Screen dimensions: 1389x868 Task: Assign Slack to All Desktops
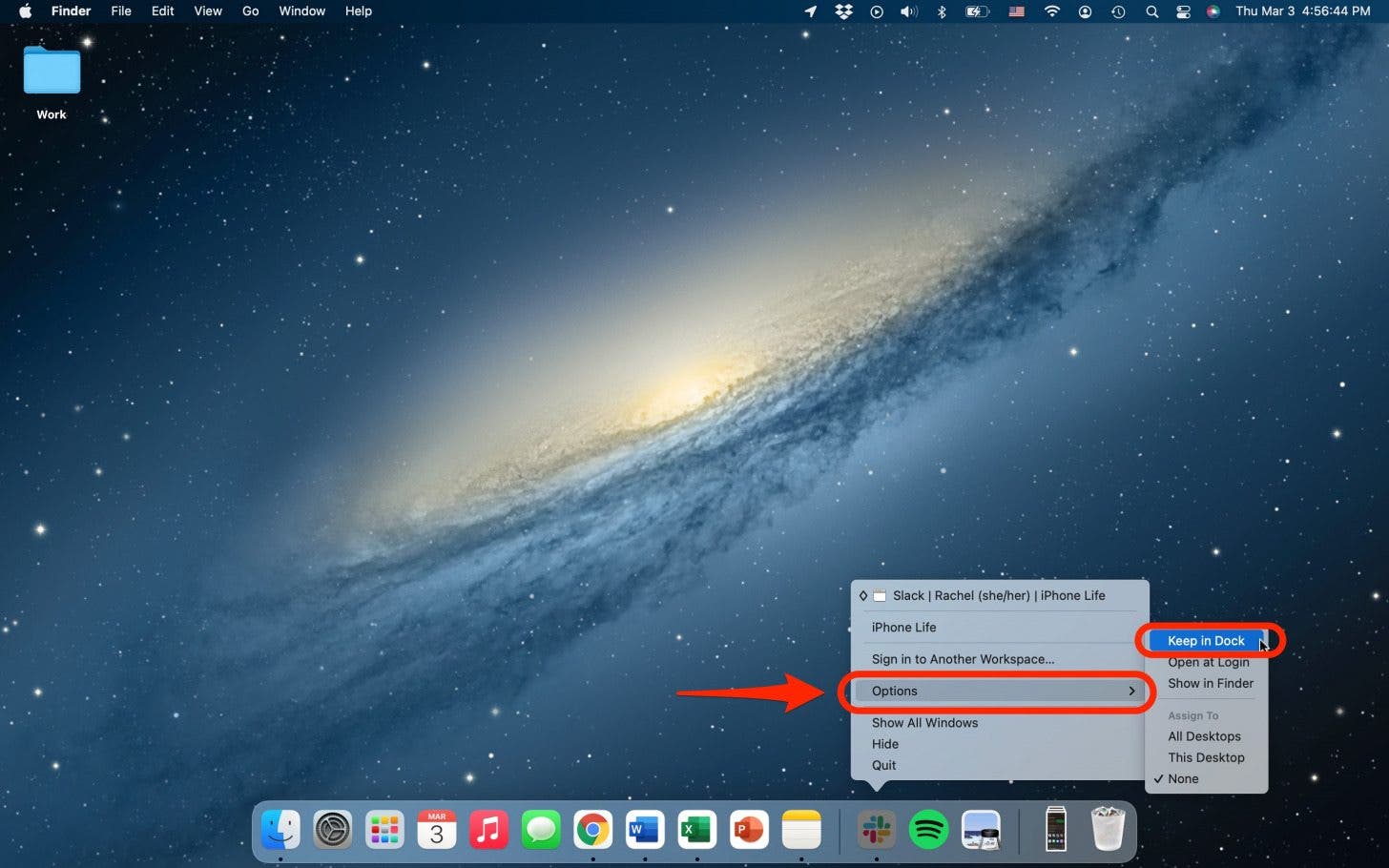pos(1204,736)
